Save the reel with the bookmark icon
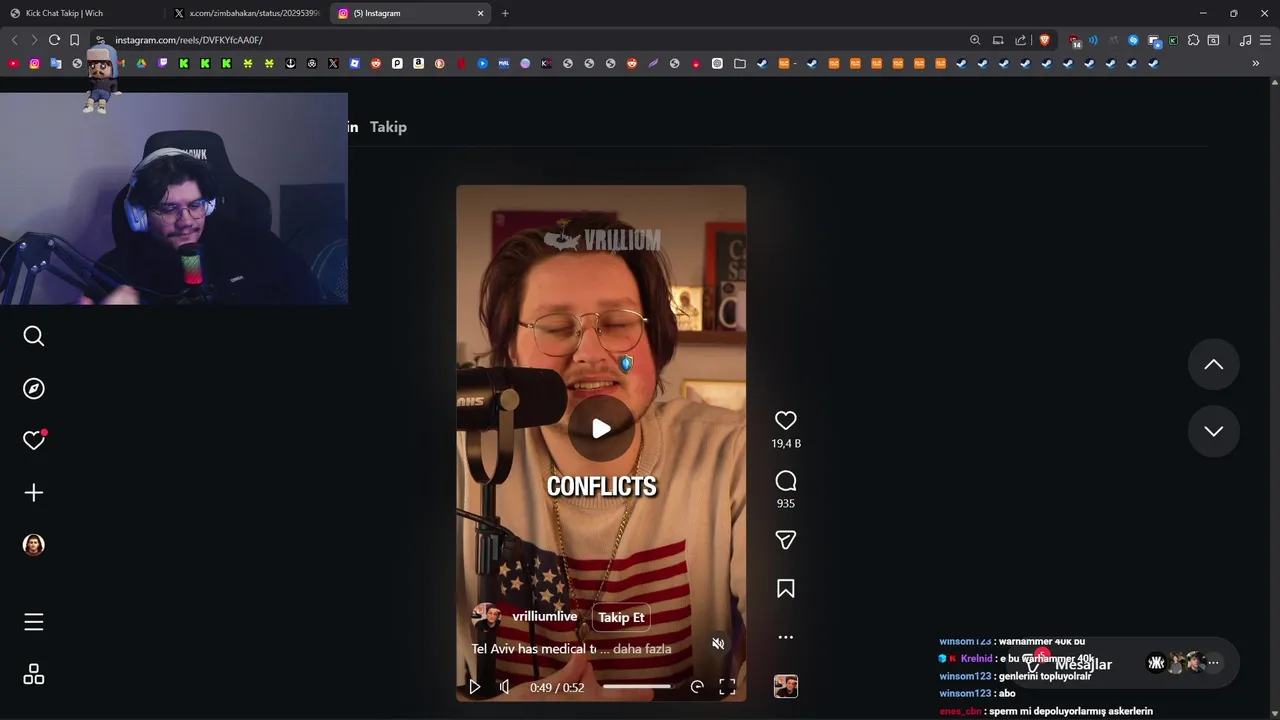 click(786, 589)
